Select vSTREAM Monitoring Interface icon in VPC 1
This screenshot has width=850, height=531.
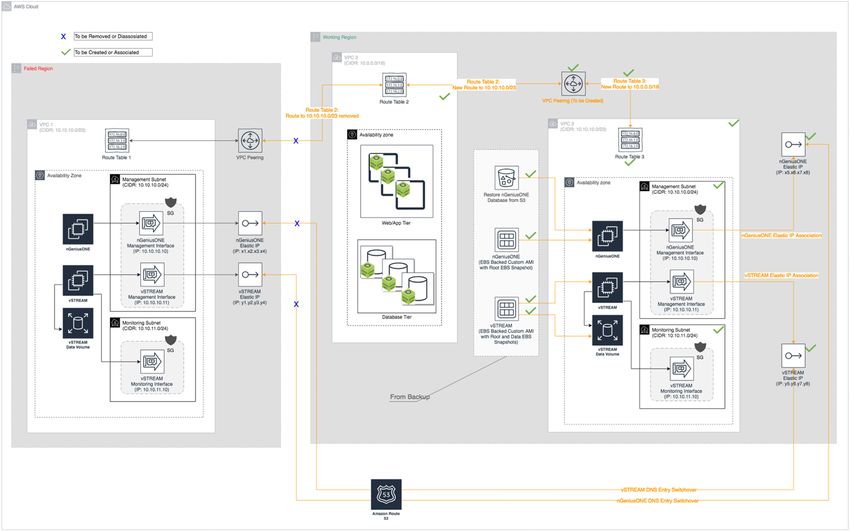[x=152, y=362]
